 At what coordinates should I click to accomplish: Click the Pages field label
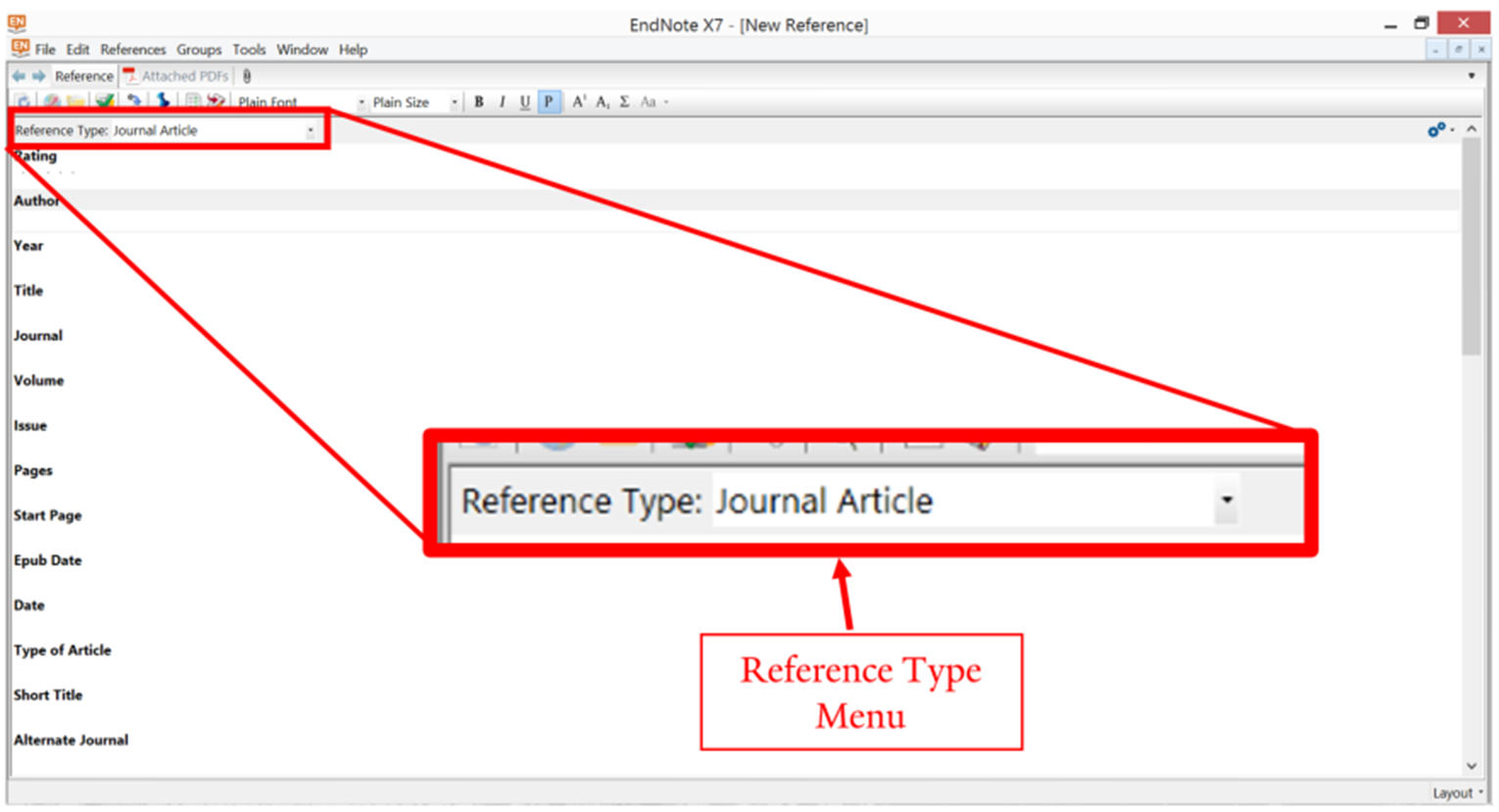33,471
